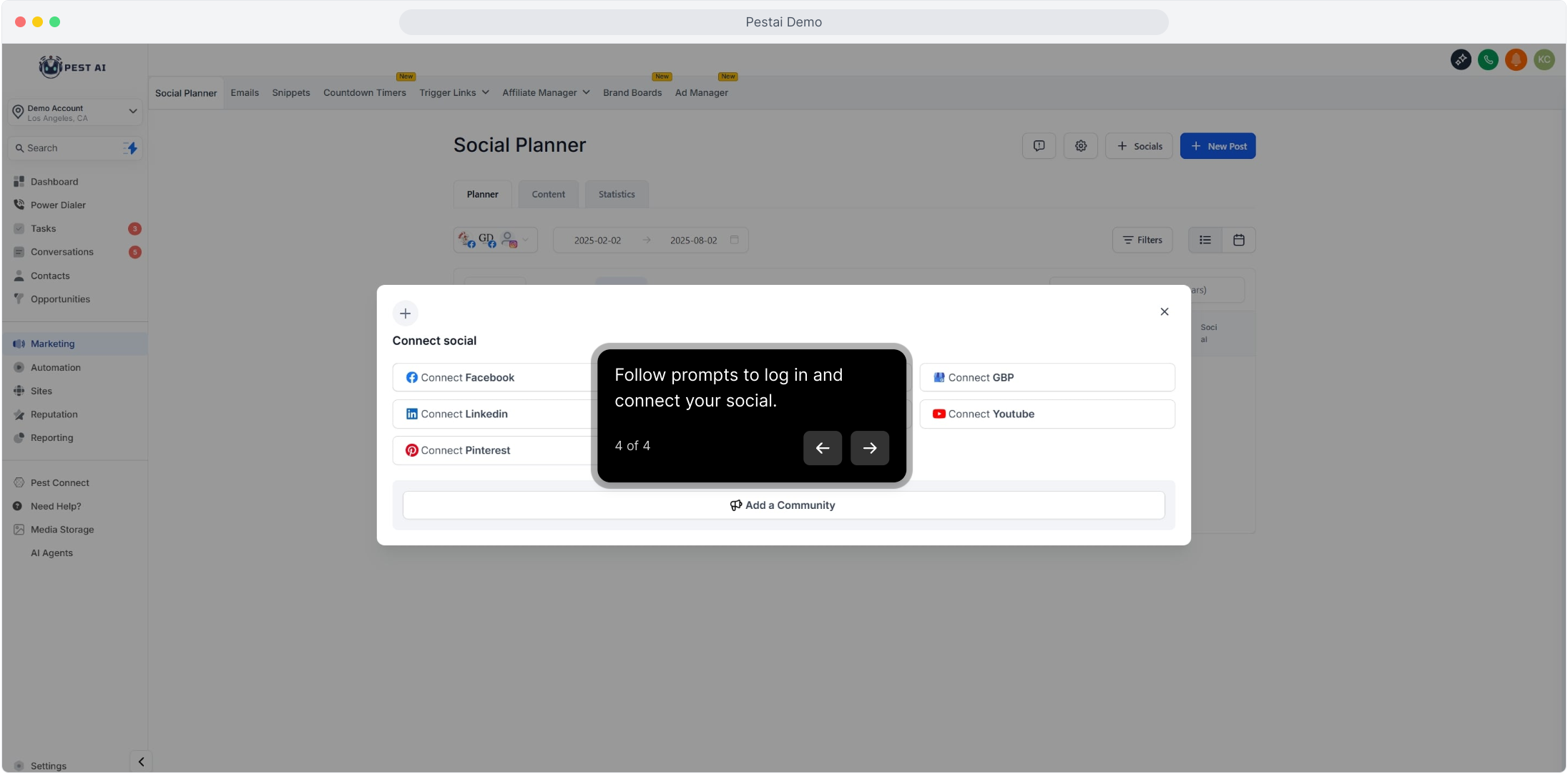Switch to Social Planner tab
Screen dimensions: 1568x773
click(186, 93)
